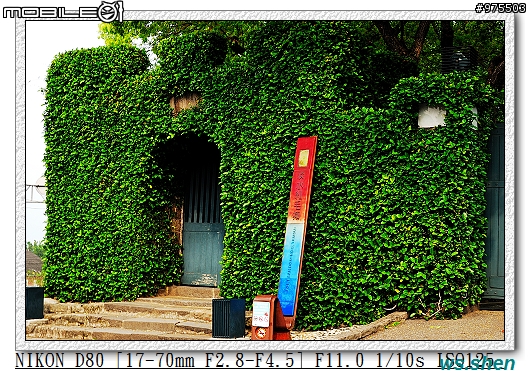Click the "wsshen" signature text

[477, 364]
